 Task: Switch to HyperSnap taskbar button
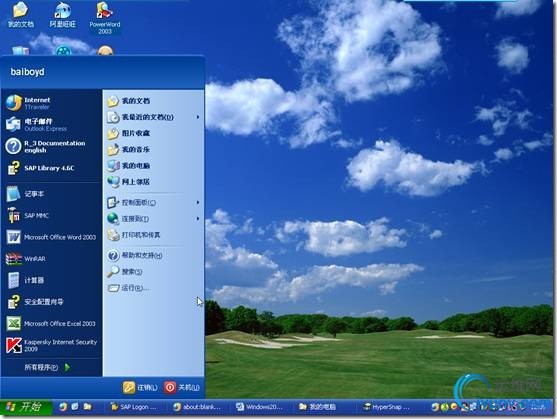[x=386, y=407]
